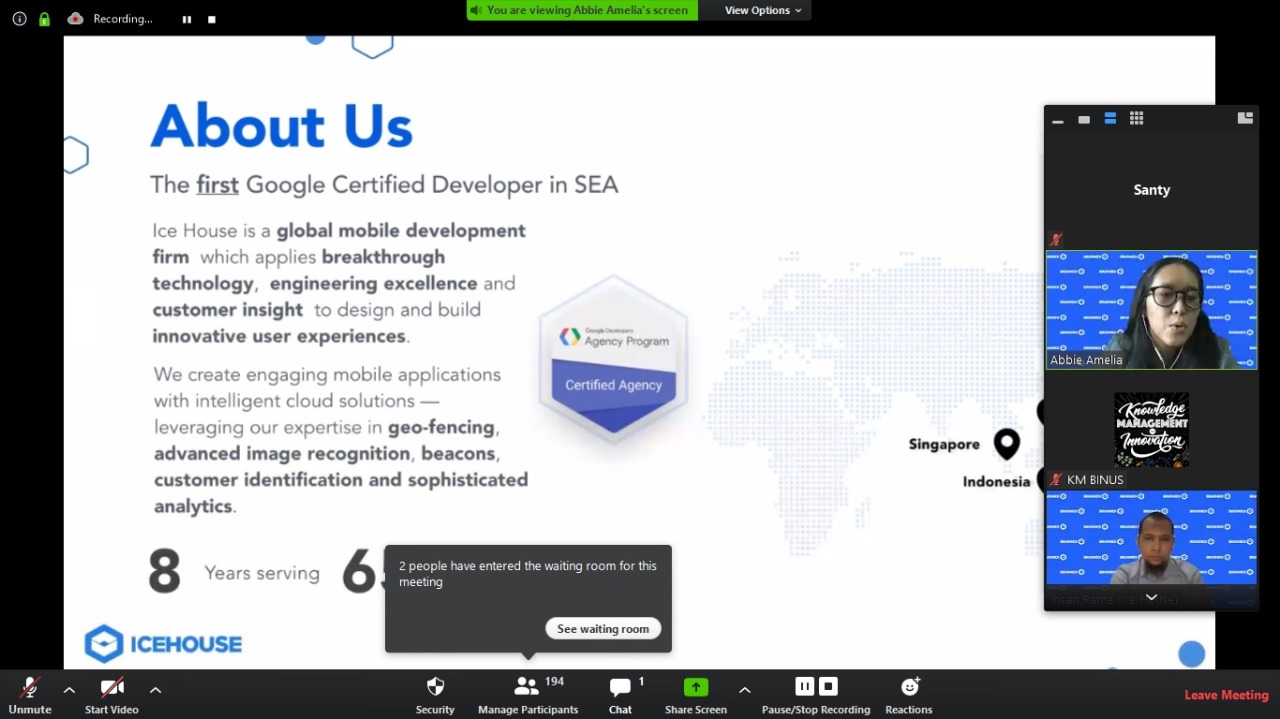Open the Security menu
This screenshot has height=719, width=1280.
pos(435,695)
